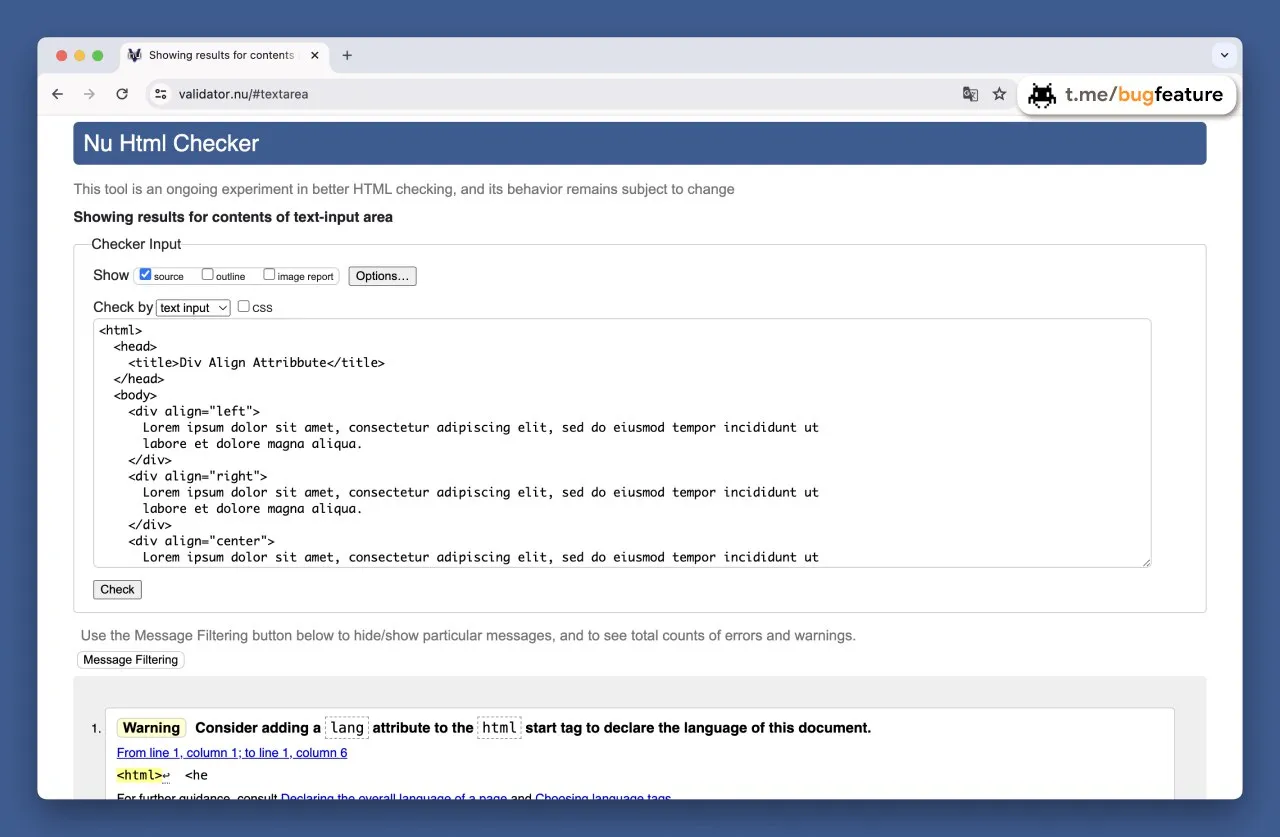Open the site information icon in address bar

(x=161, y=94)
